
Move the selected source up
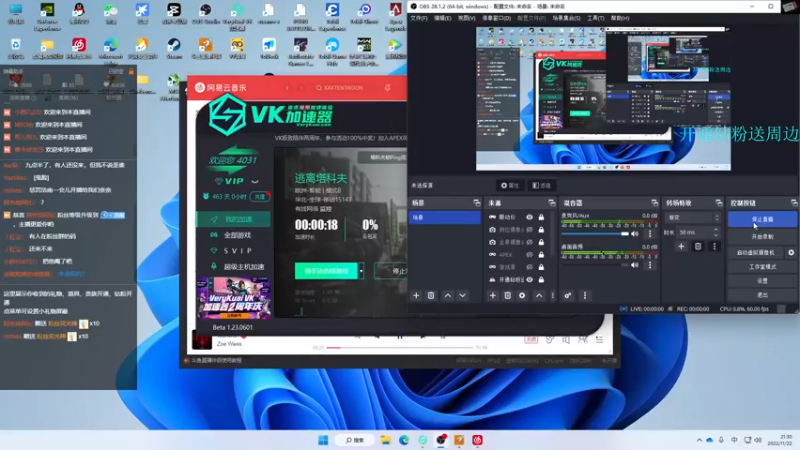(539, 295)
